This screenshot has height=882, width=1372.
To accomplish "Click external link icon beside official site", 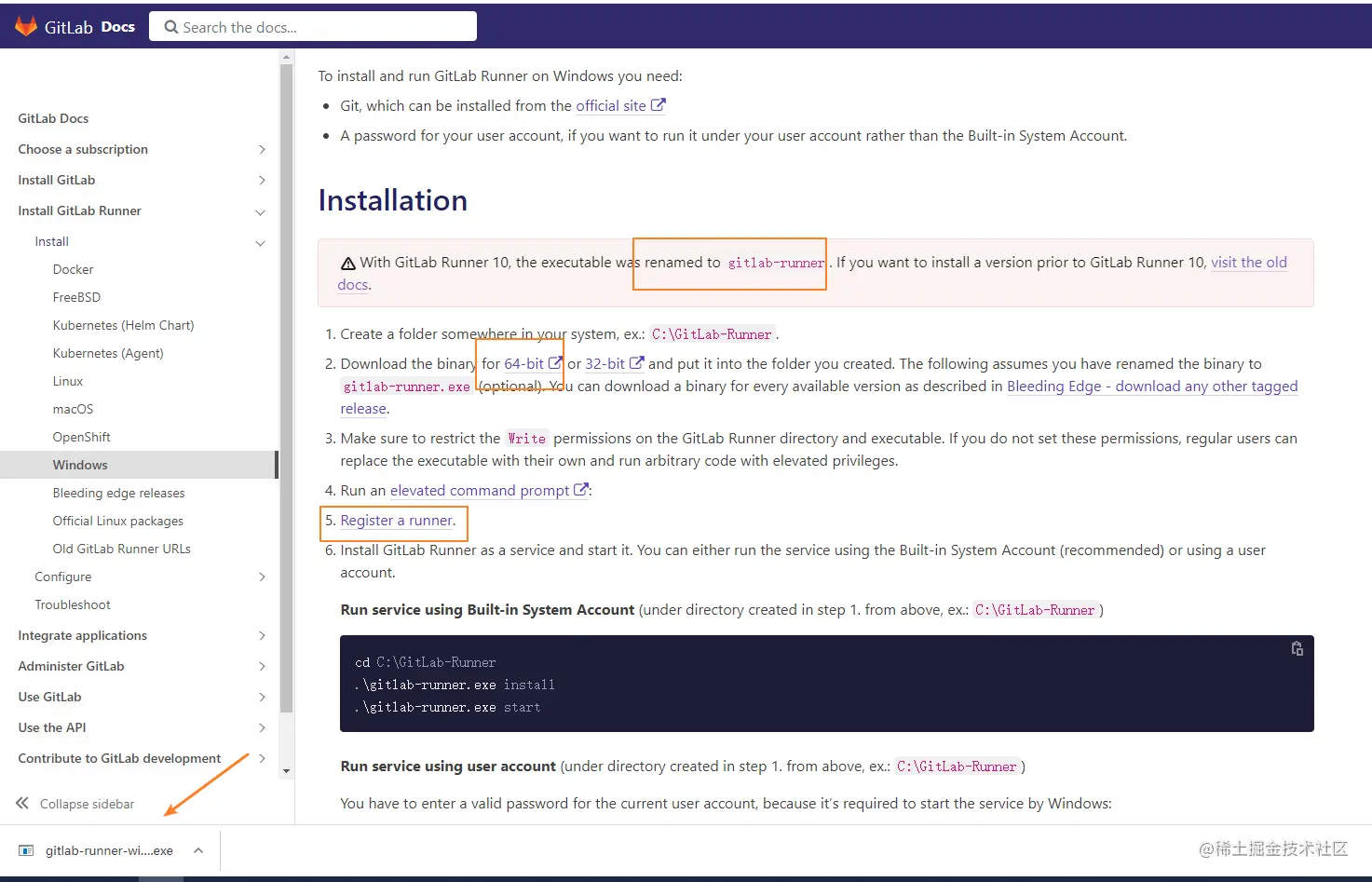I will pos(659,105).
